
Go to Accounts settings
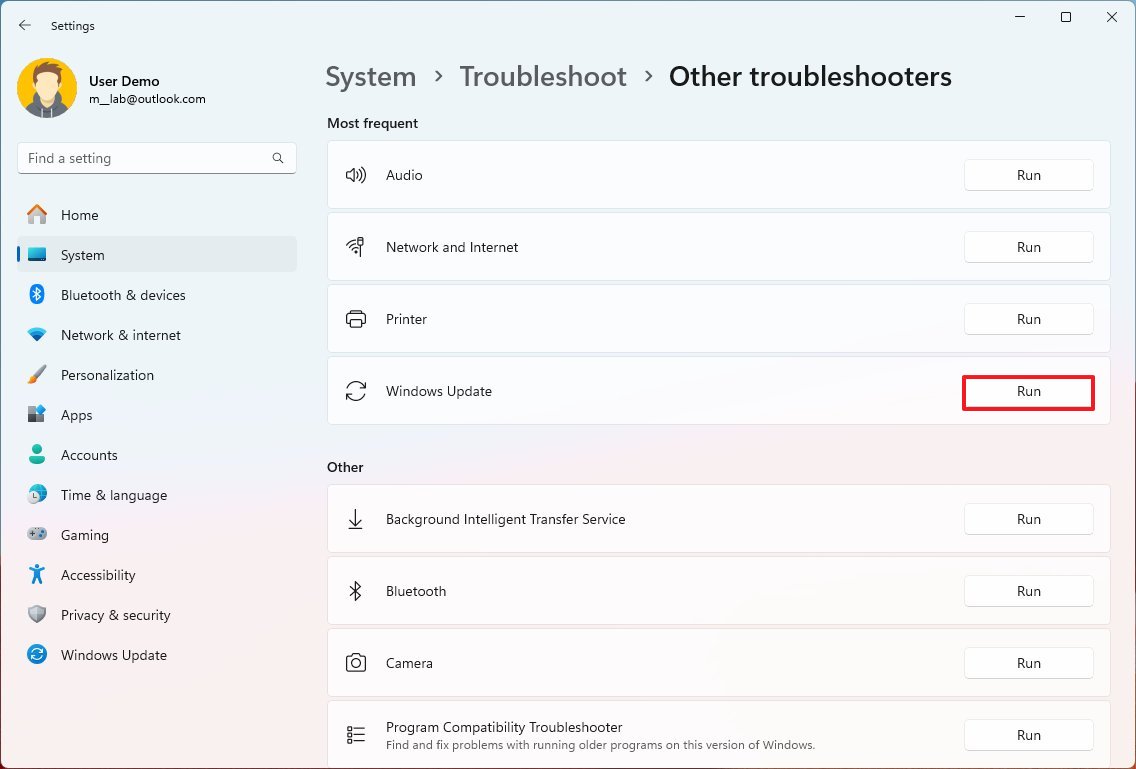click(x=89, y=455)
